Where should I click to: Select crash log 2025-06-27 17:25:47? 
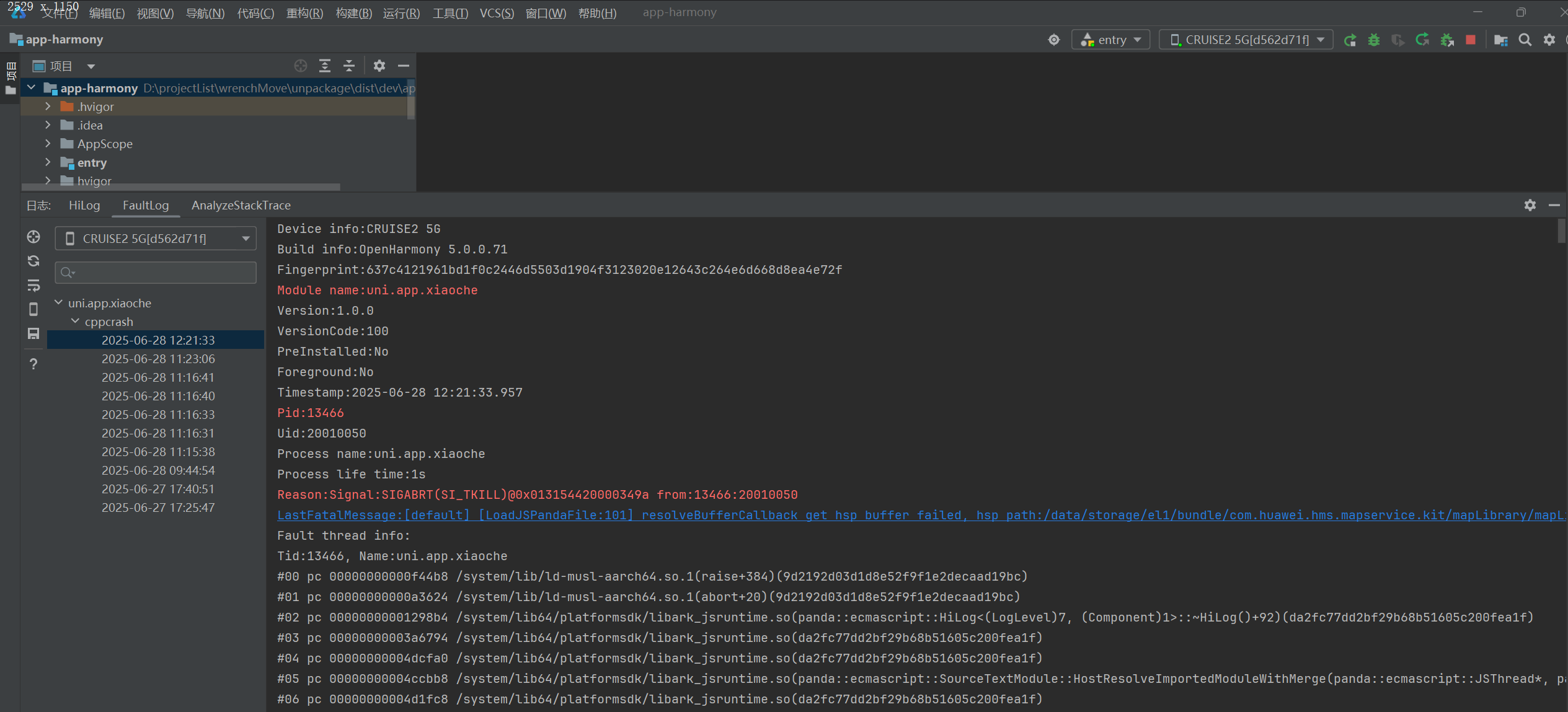[158, 508]
